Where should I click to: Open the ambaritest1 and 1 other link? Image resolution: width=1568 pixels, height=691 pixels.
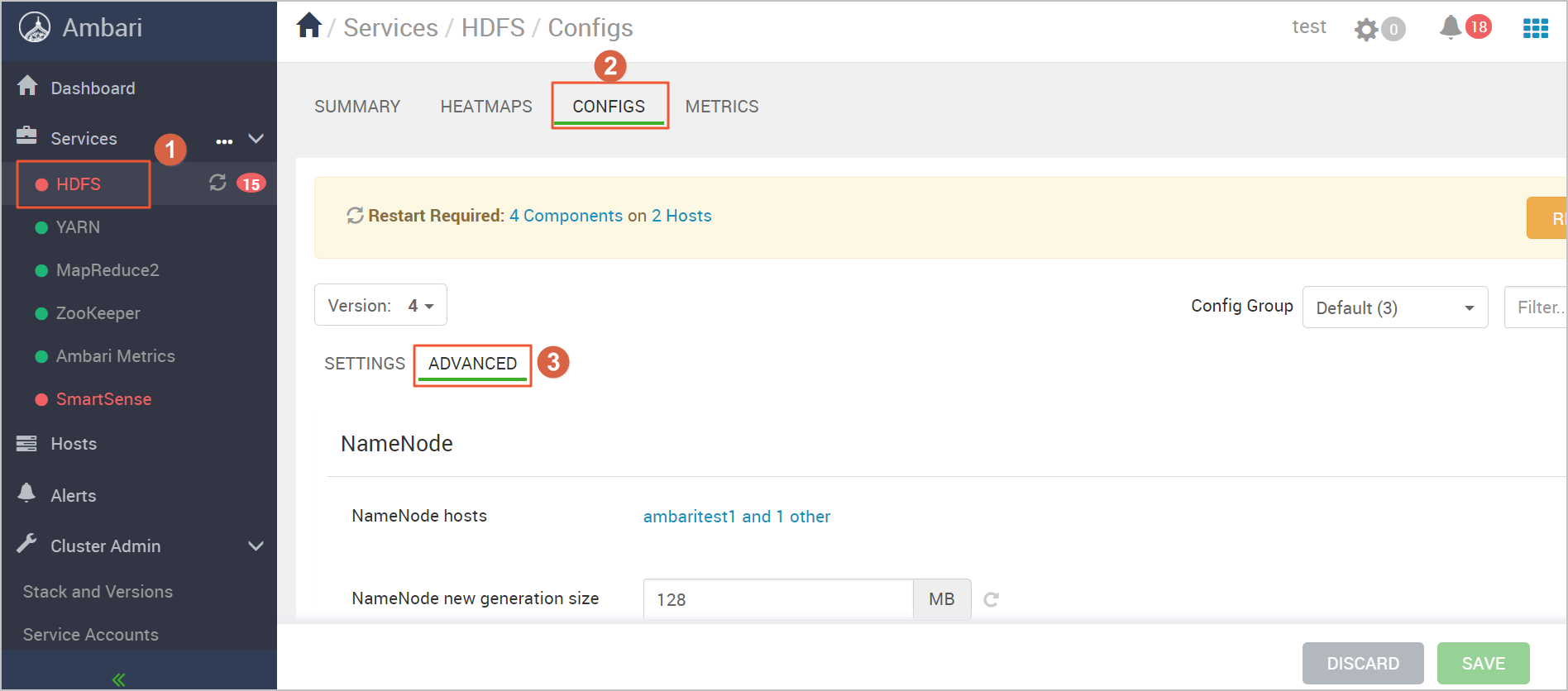point(737,517)
